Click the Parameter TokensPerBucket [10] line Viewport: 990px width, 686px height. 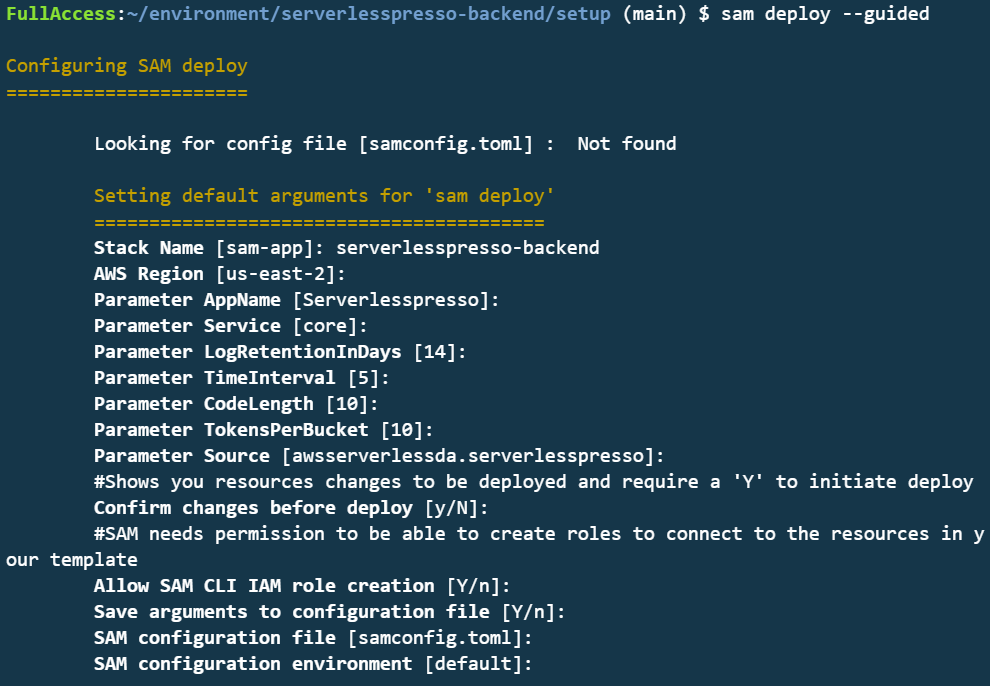click(264, 430)
